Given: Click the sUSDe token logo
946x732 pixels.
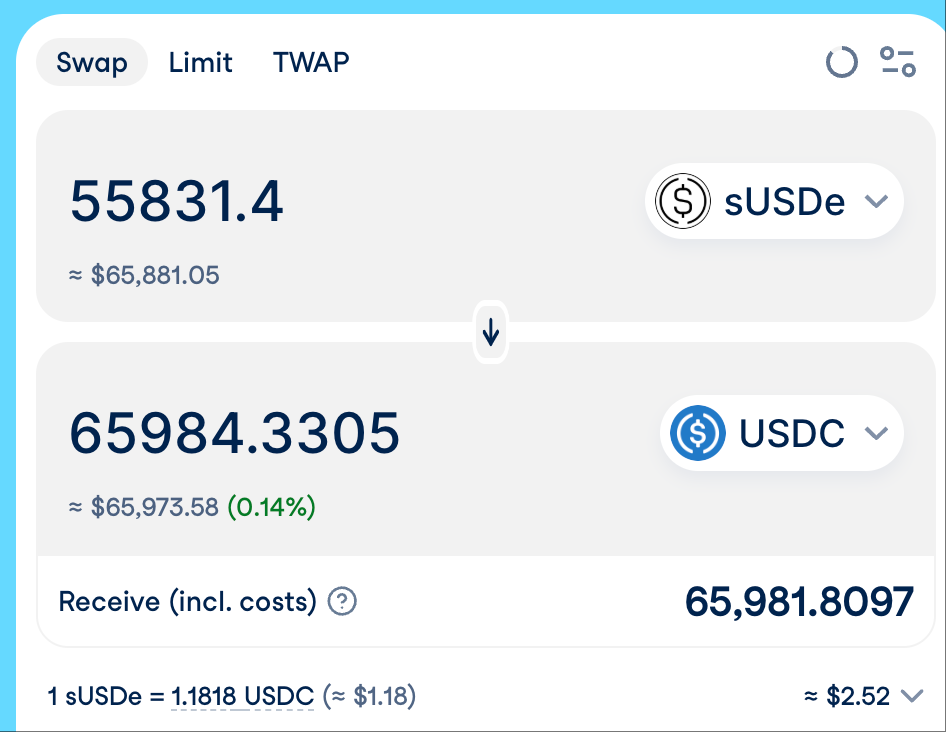Looking at the screenshot, I should [x=683, y=201].
